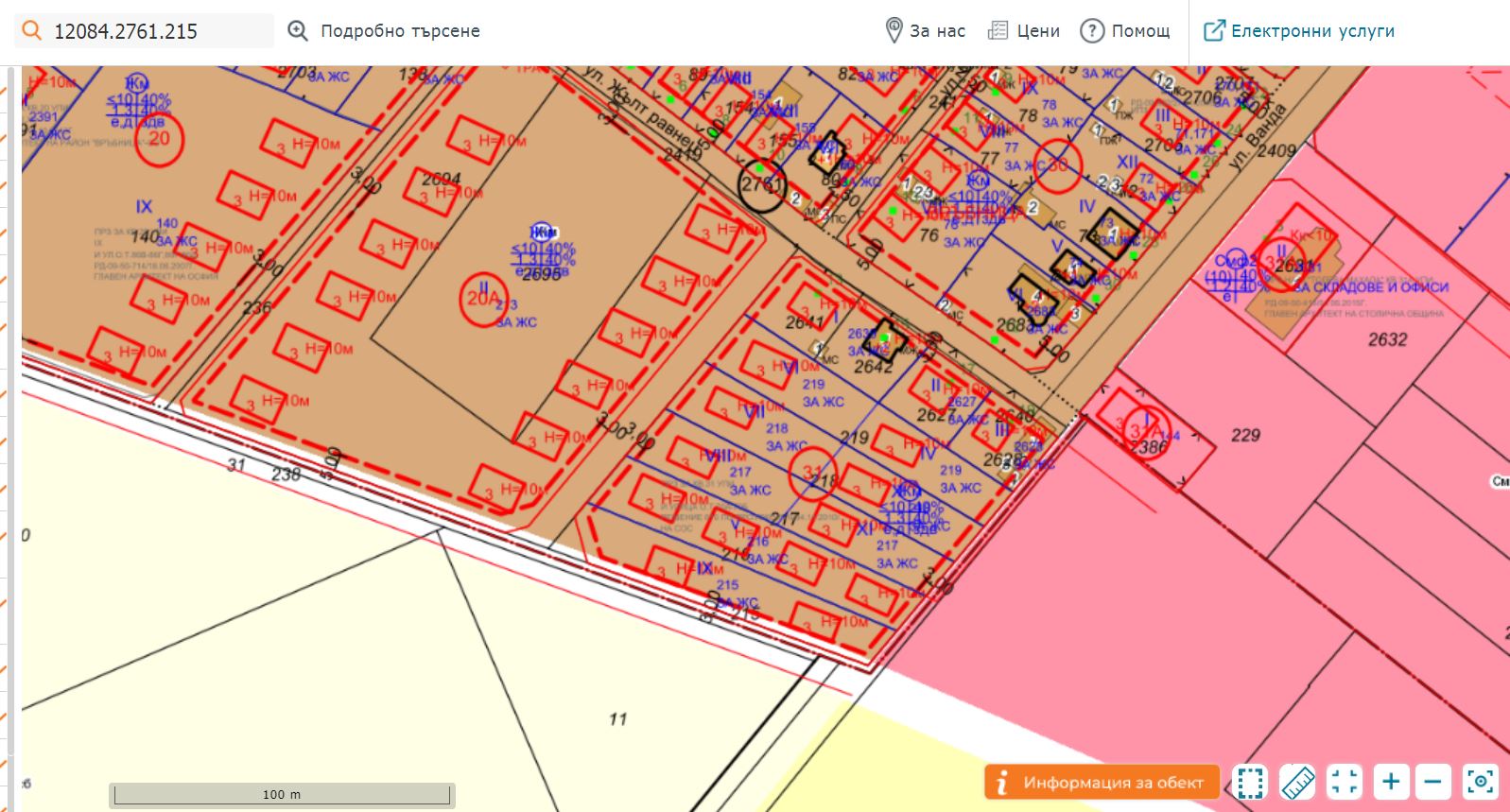Image resolution: width=1510 pixels, height=812 pixels.
Task: Zoom out with the minus button
Action: (x=1433, y=783)
